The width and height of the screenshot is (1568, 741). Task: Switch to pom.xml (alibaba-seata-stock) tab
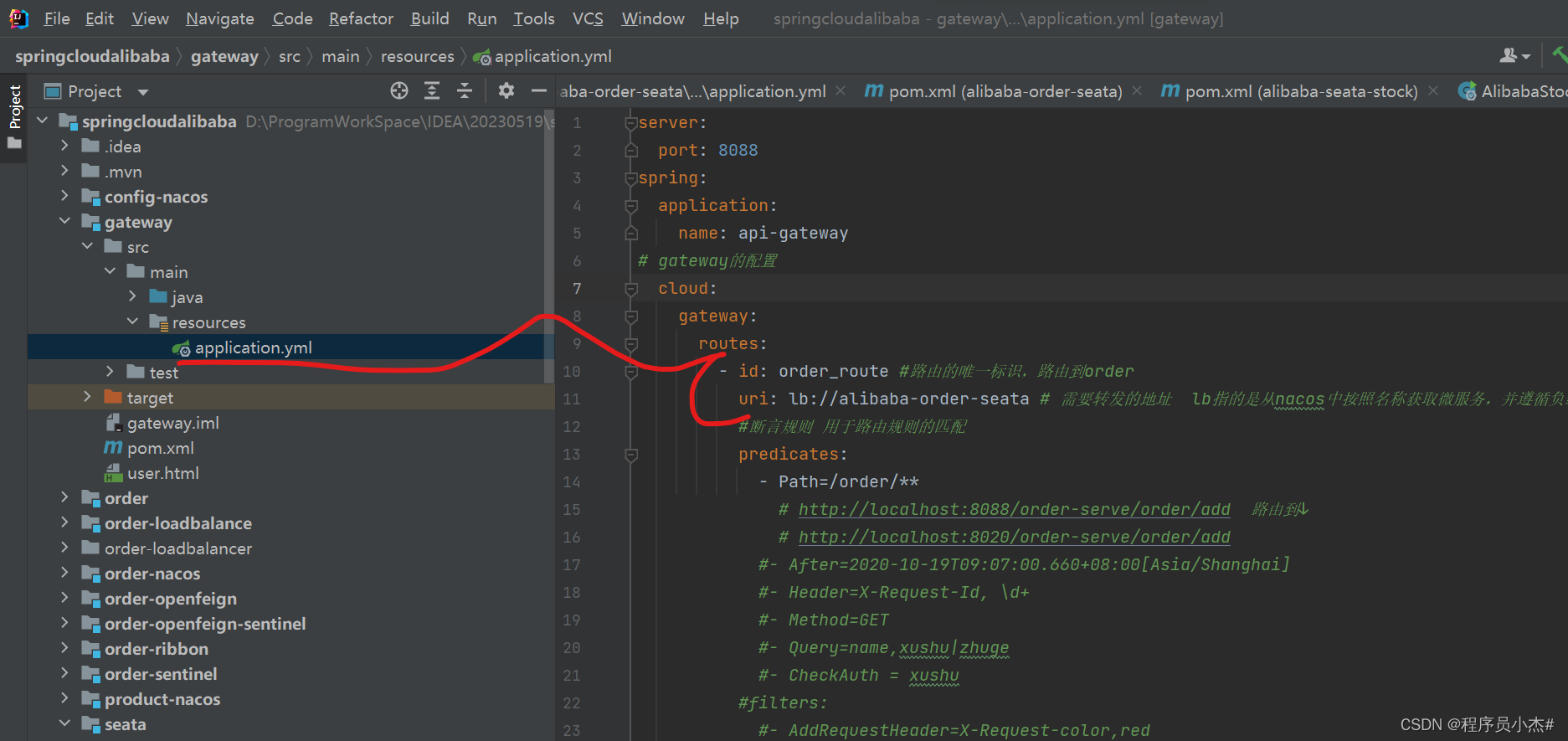click(1290, 90)
